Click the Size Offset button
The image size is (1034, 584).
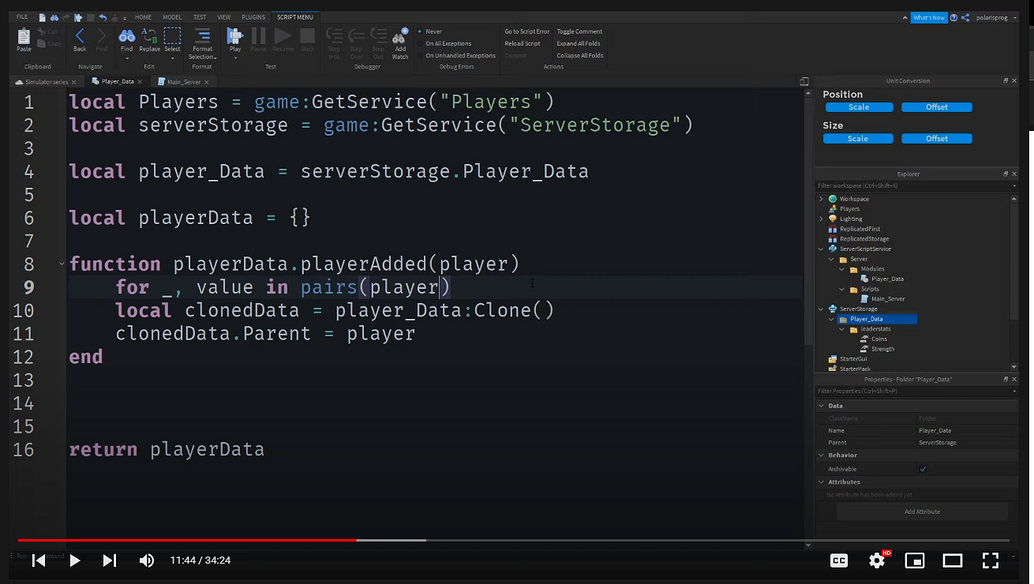936,138
